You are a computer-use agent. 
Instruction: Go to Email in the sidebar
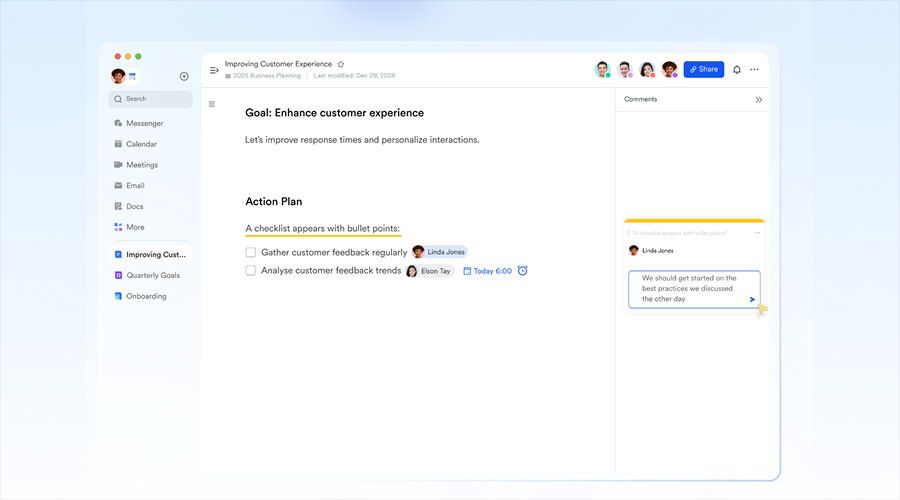click(135, 186)
